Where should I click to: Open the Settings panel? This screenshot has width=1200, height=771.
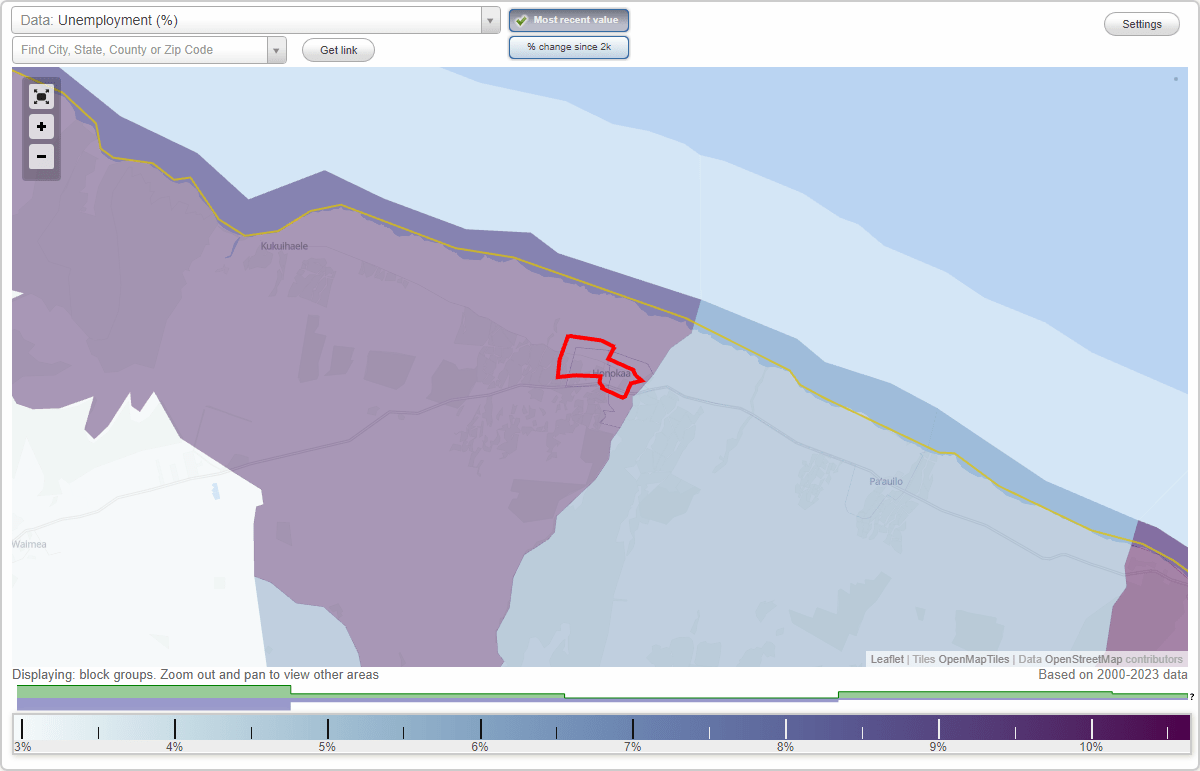pos(1141,23)
